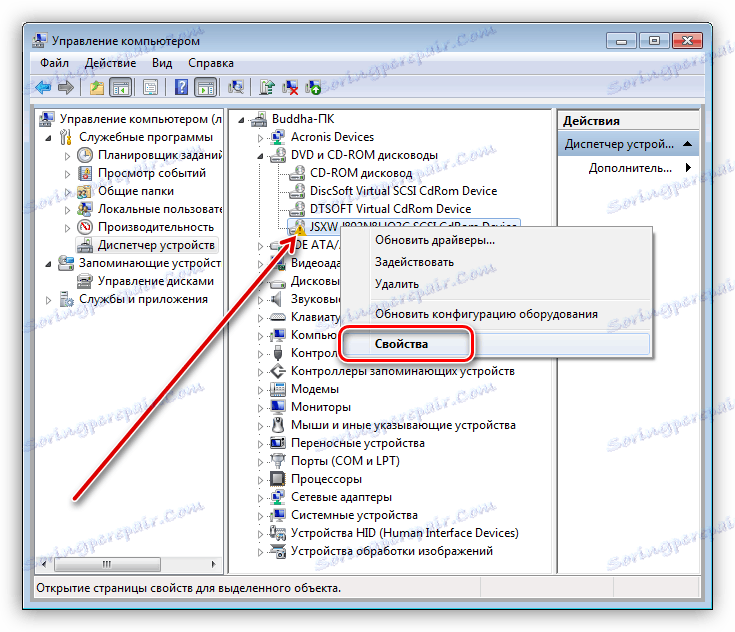Select DiscSoft Virtual SCSI CdRom Device
The image size is (735, 632).
[x=403, y=191]
